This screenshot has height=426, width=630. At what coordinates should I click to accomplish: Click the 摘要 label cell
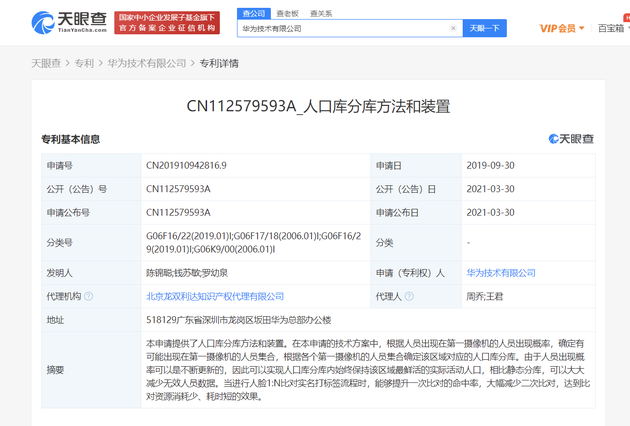click(x=91, y=370)
